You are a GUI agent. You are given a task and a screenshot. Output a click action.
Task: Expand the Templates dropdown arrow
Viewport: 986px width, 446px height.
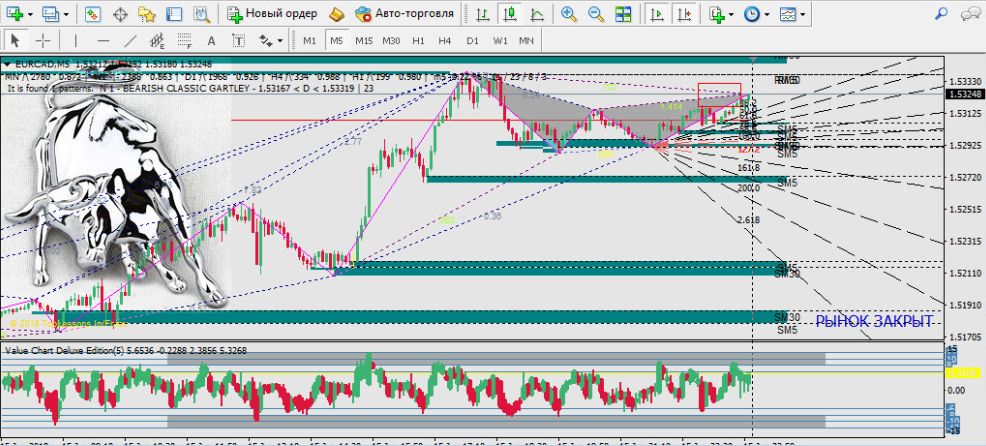pos(802,14)
